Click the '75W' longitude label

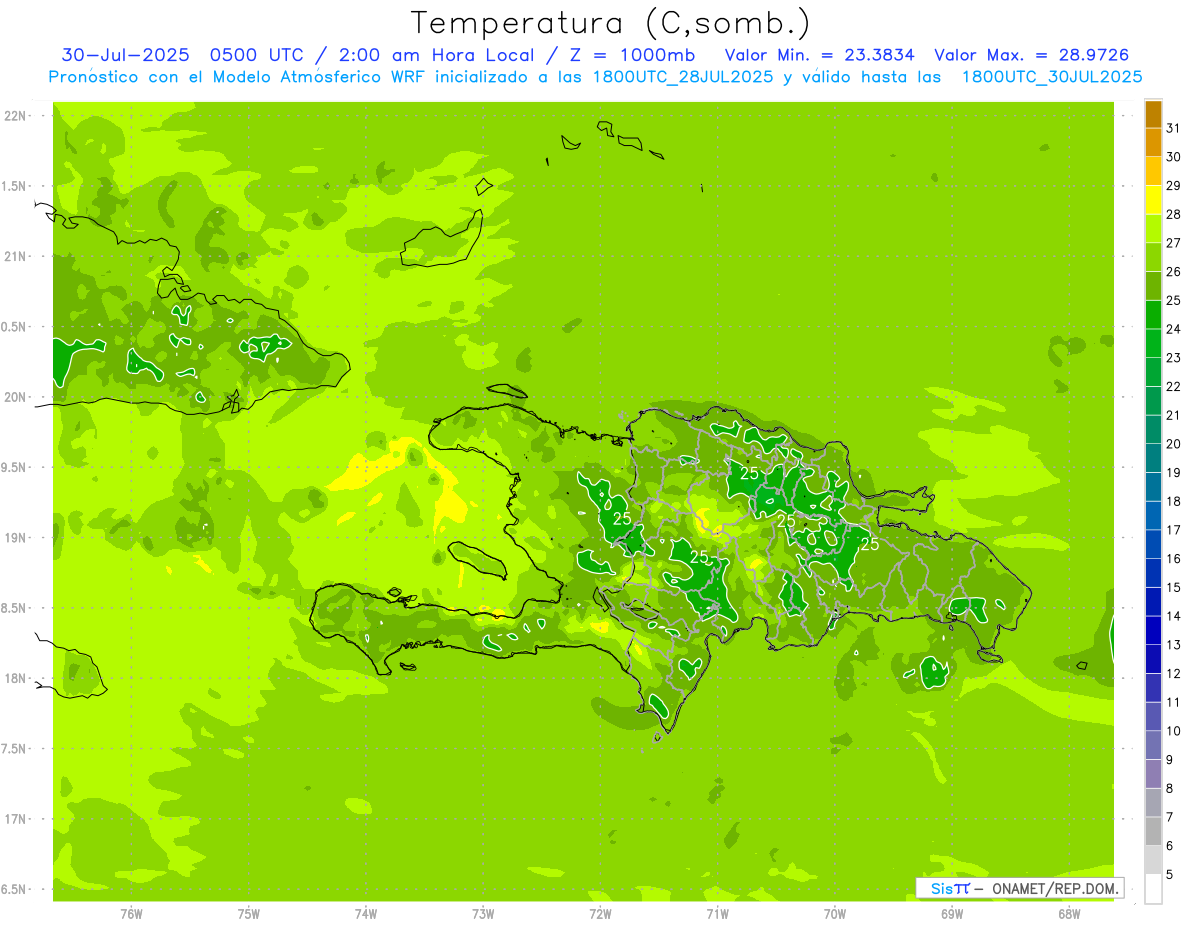coord(249,914)
